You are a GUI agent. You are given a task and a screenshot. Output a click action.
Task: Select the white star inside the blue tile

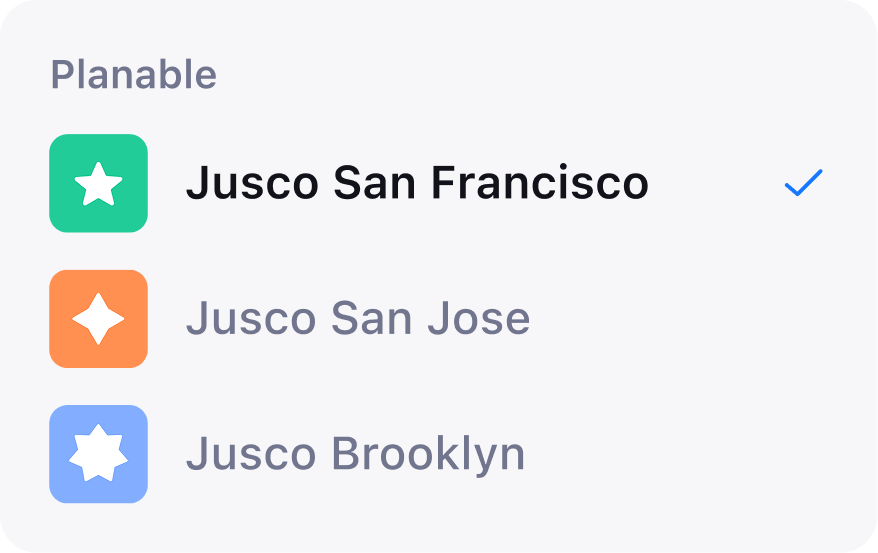click(99, 453)
